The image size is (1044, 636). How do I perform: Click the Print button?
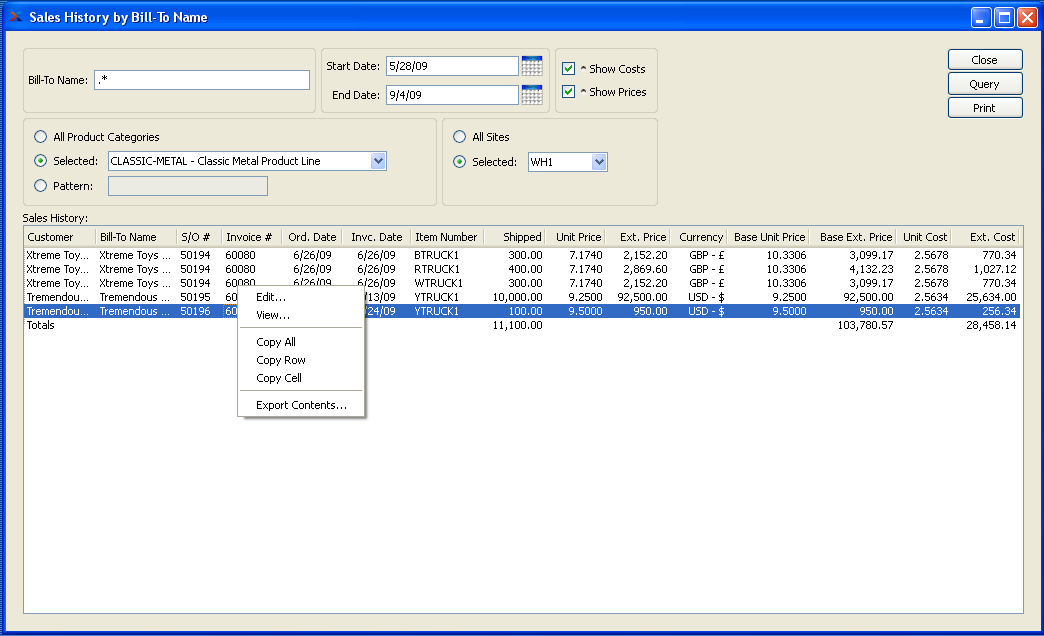[984, 108]
